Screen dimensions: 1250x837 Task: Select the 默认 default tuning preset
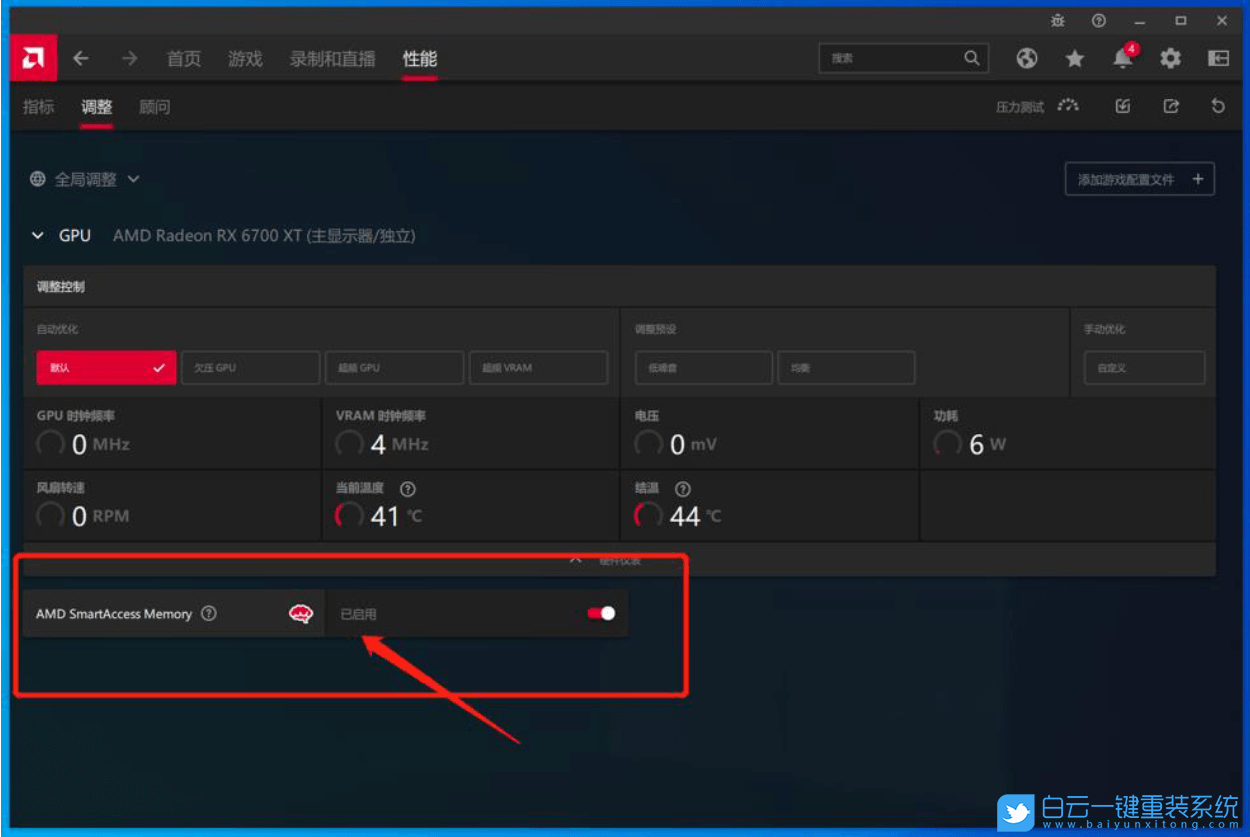(106, 368)
